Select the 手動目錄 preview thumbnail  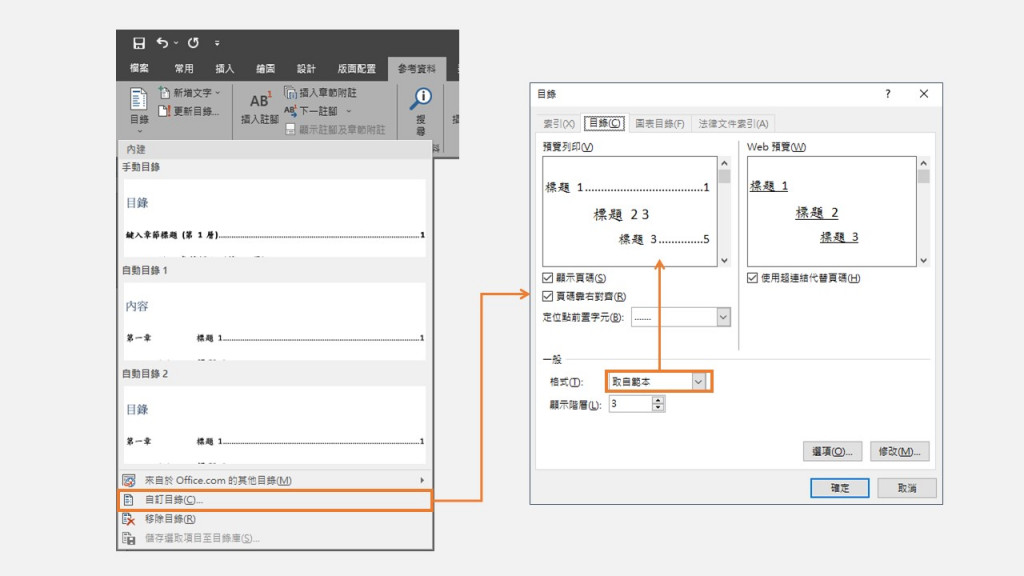tap(274, 218)
